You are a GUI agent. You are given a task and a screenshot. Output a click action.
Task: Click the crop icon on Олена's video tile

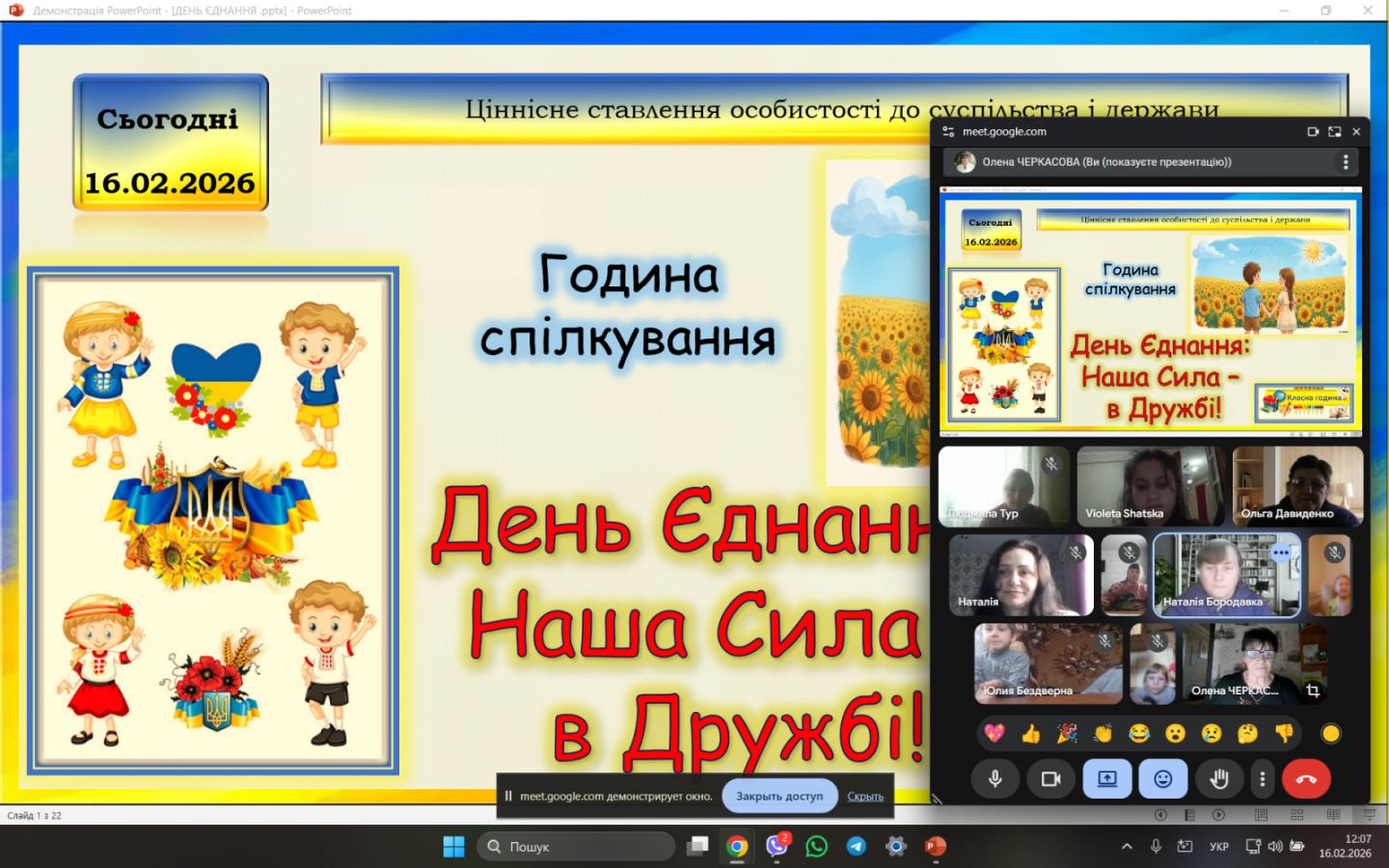click(x=1313, y=691)
